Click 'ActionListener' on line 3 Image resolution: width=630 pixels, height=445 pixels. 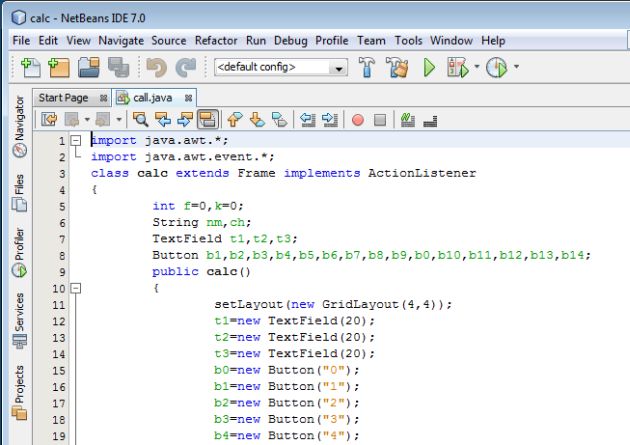point(422,173)
